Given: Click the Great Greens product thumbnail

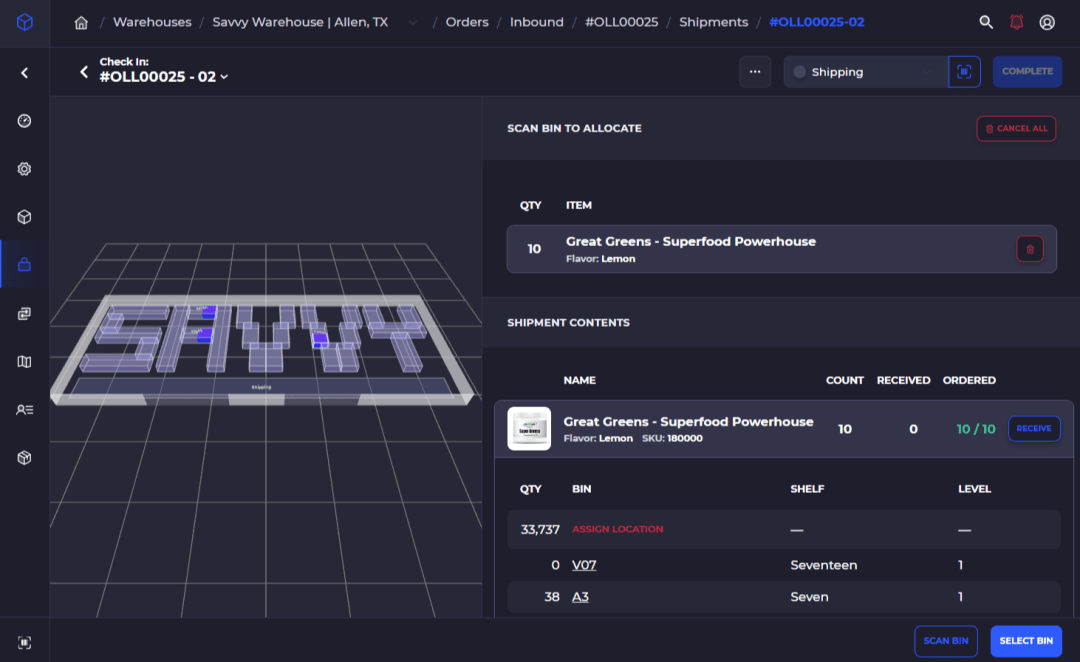Looking at the screenshot, I should (529, 428).
